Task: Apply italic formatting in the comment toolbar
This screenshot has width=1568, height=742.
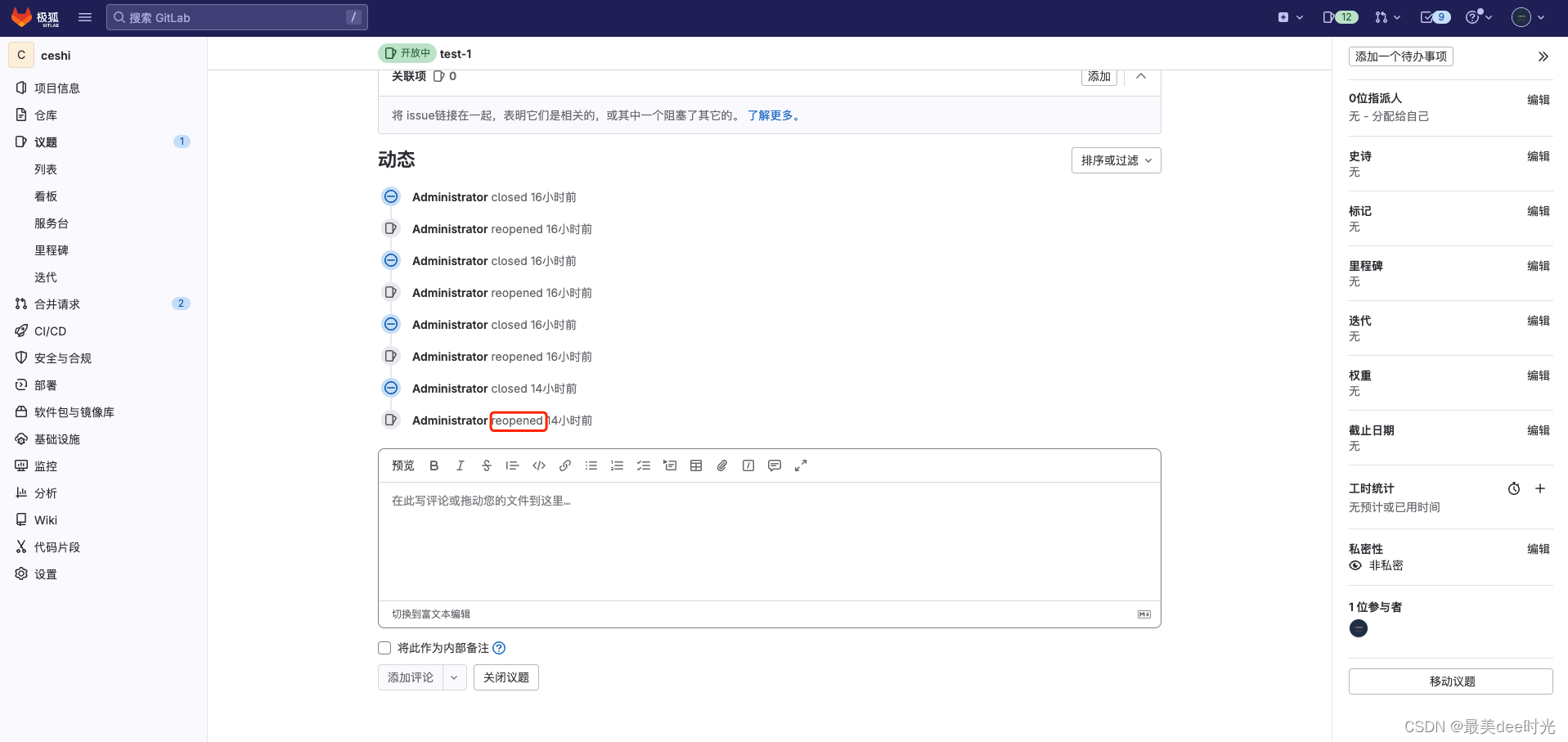Action: coord(460,465)
